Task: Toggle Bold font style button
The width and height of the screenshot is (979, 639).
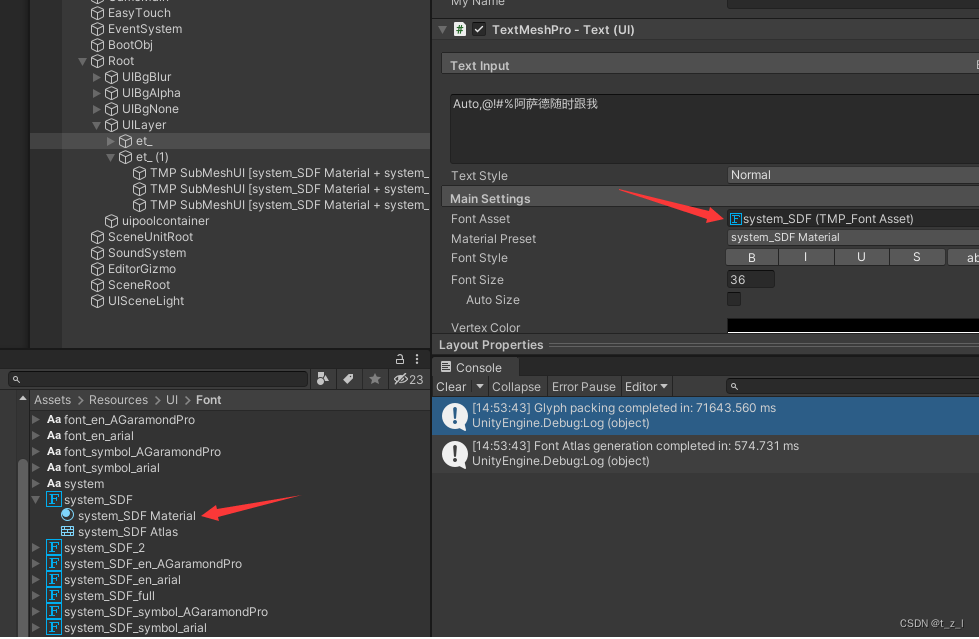Action: 752,257
